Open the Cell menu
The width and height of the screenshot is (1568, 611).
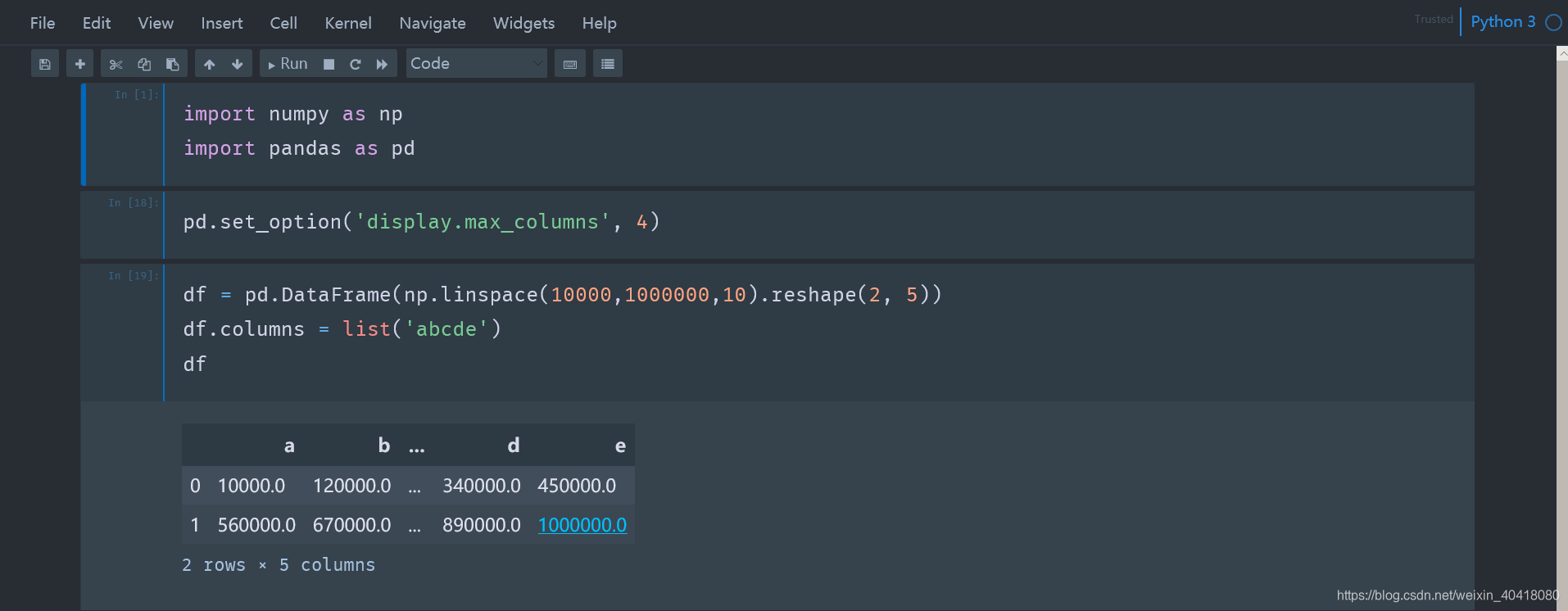[x=283, y=23]
